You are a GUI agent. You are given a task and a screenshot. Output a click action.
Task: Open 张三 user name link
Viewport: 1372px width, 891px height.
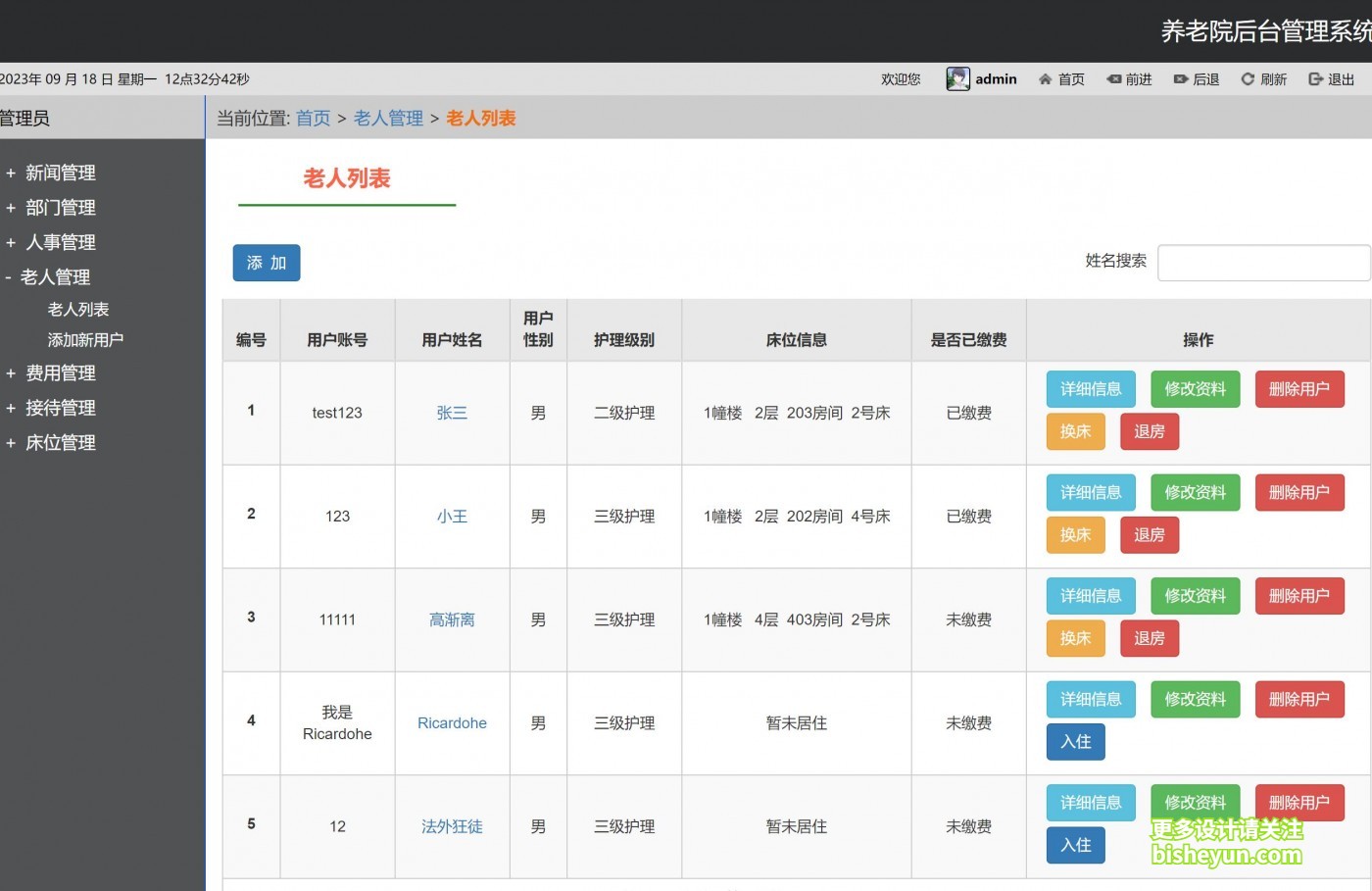452,414
